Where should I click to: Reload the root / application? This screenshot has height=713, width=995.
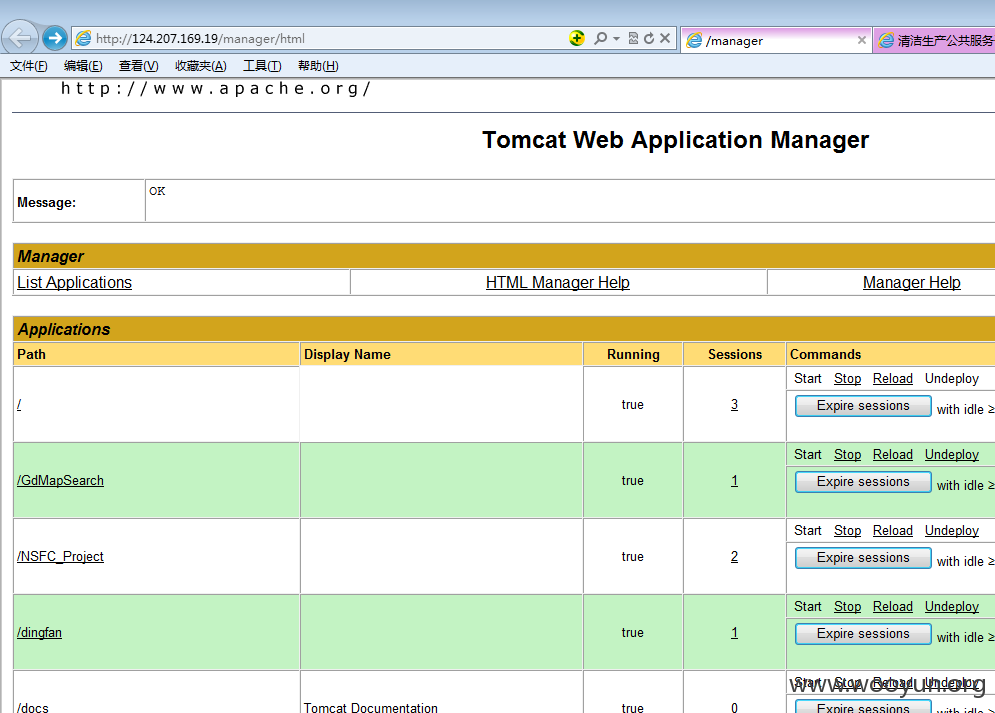pyautogui.click(x=892, y=379)
